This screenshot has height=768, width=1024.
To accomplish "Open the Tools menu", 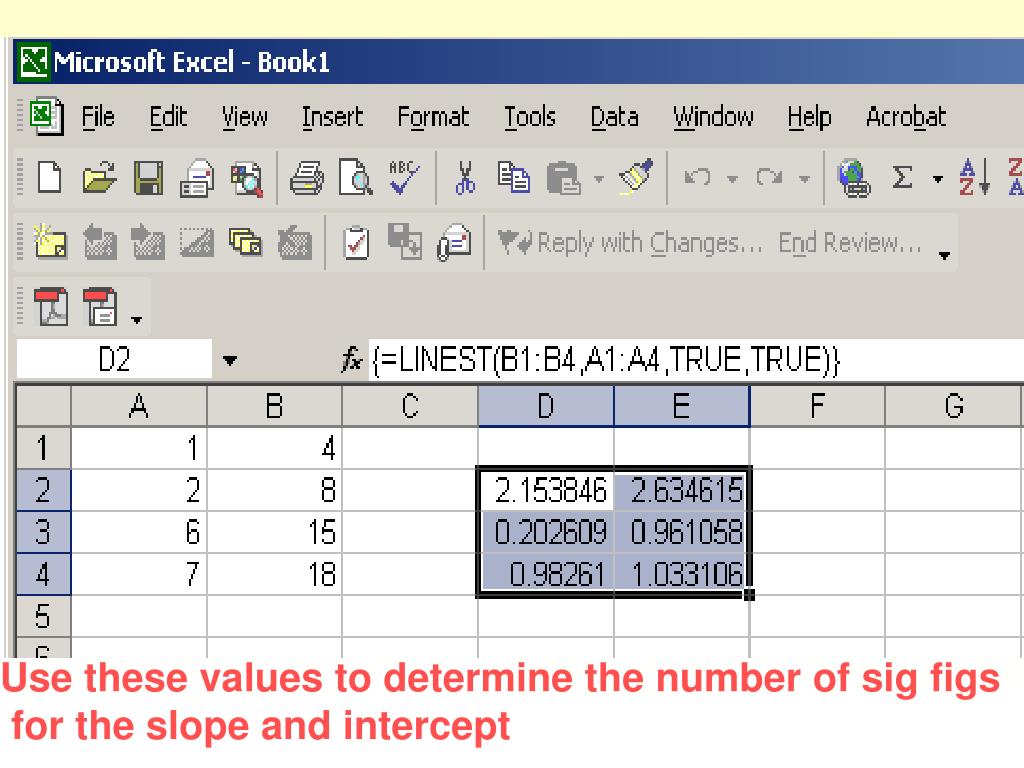I will click(x=530, y=118).
